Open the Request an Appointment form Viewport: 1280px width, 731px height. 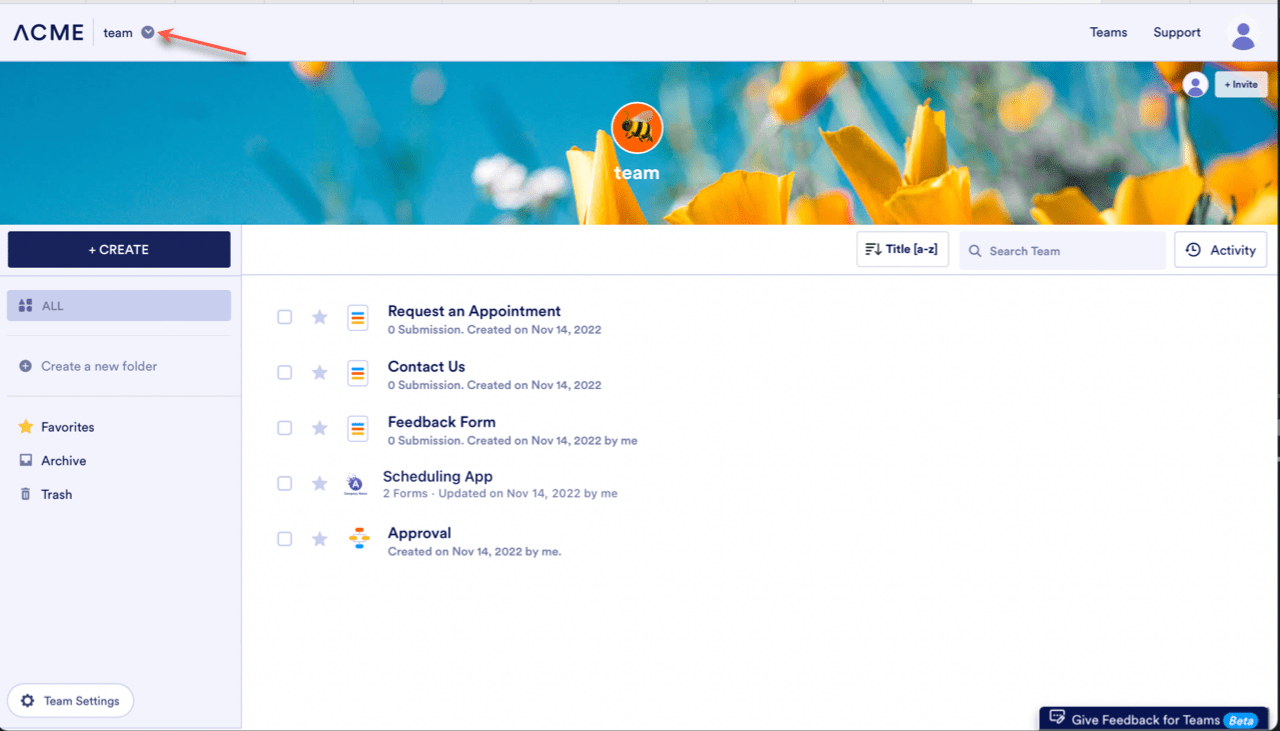[x=474, y=311]
